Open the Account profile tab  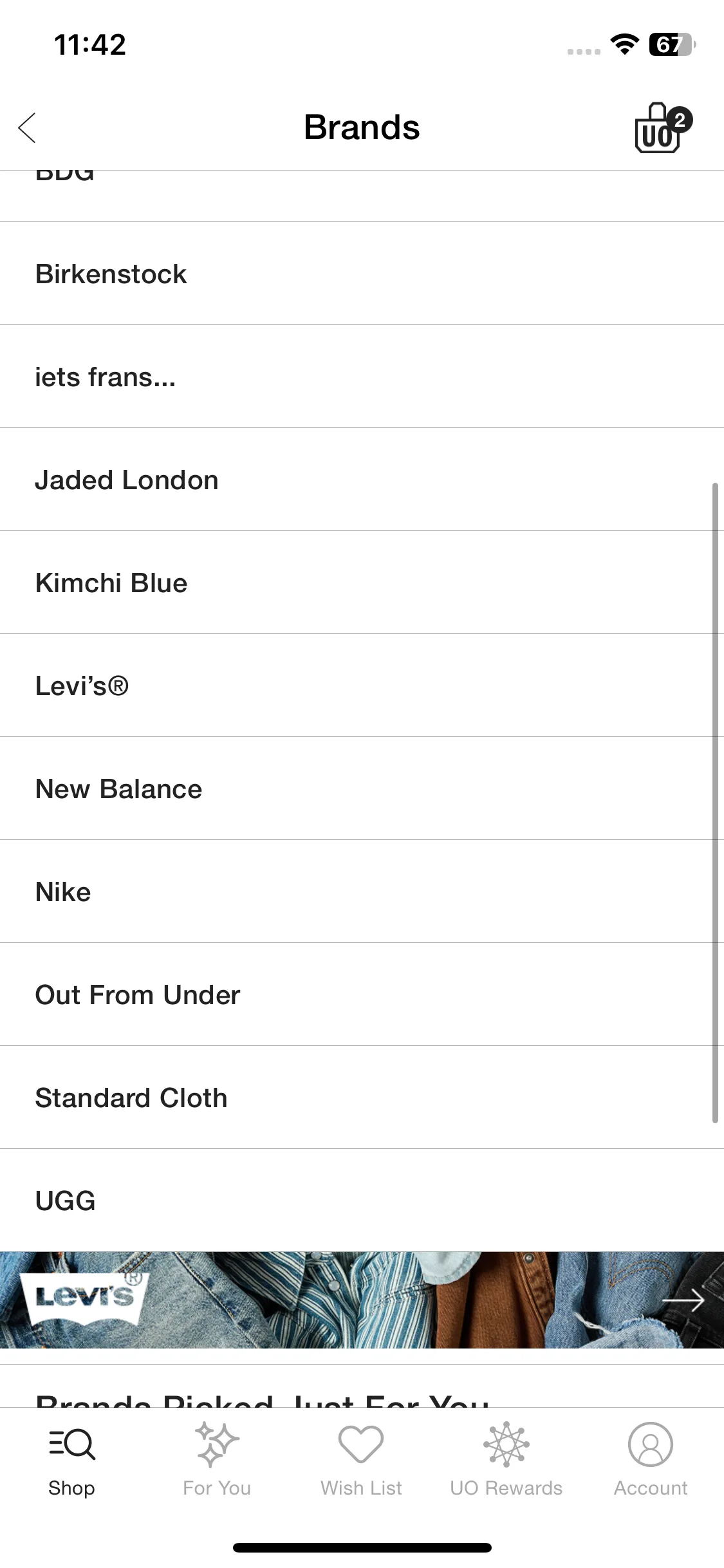(651, 1459)
